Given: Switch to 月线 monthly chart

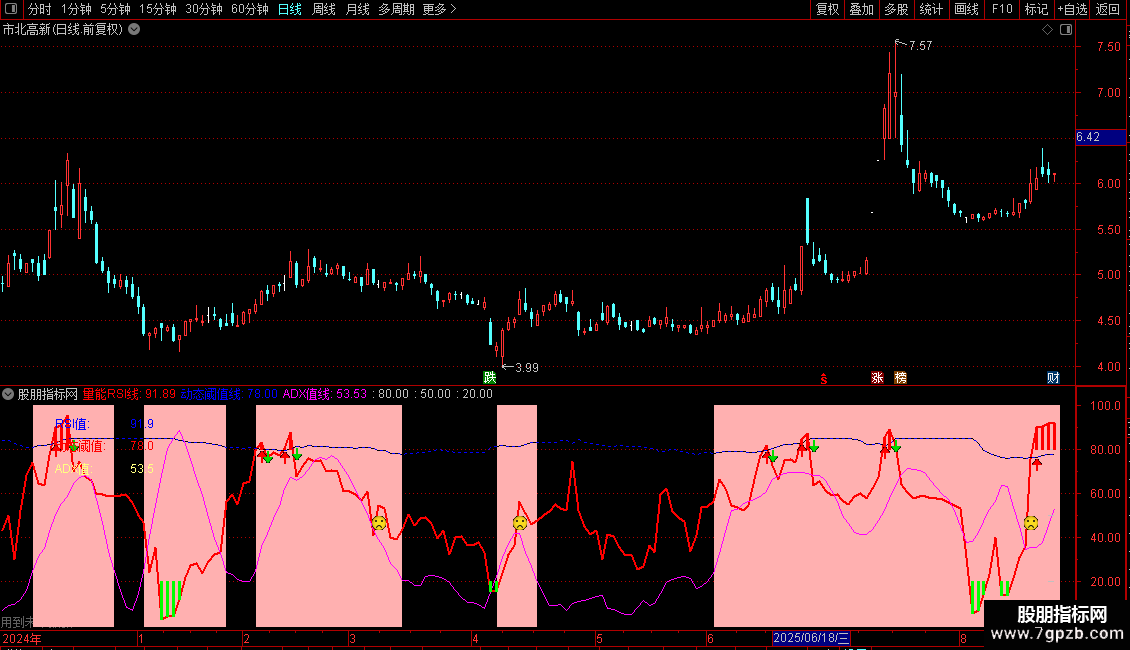Looking at the screenshot, I should (x=357, y=9).
